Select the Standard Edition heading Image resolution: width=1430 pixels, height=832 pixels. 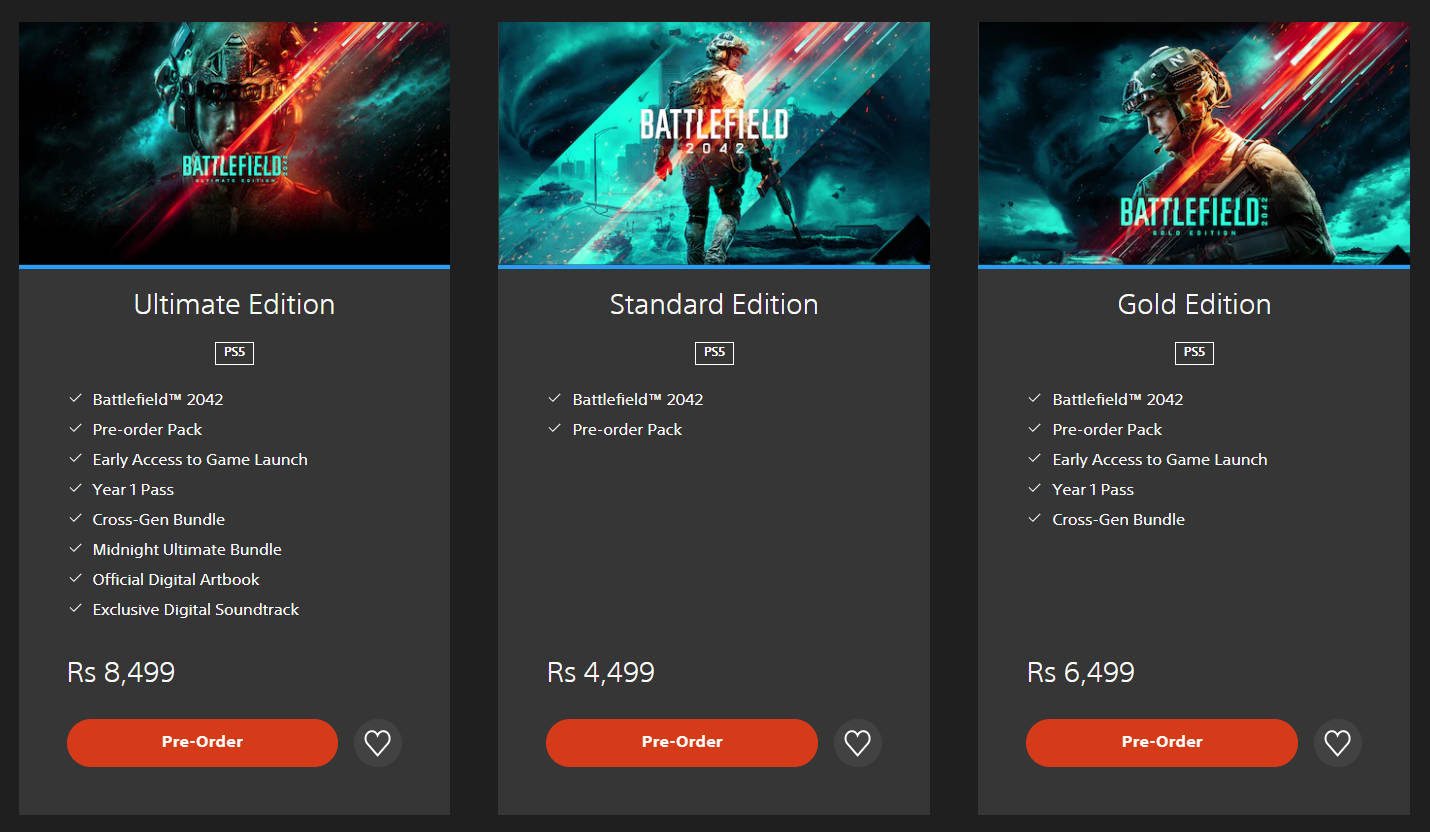pyautogui.click(x=714, y=304)
